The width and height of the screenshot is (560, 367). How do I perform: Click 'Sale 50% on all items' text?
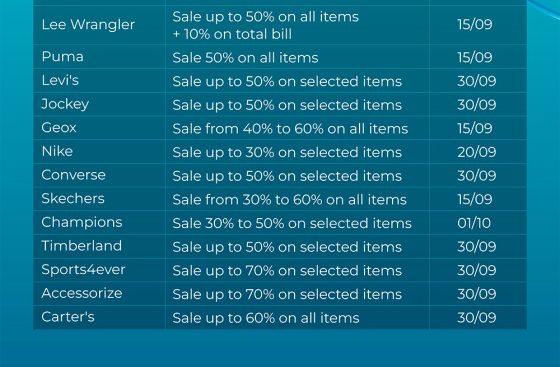pyautogui.click(x=245, y=57)
